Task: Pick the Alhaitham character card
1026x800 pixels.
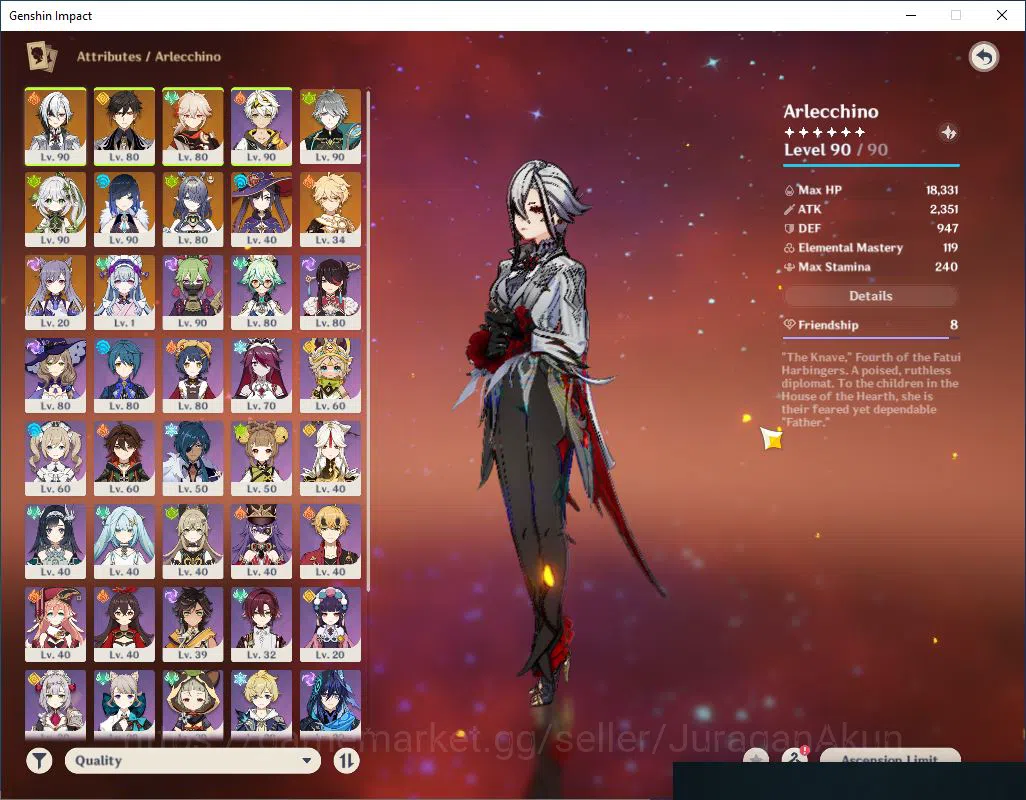Action: [x=330, y=126]
